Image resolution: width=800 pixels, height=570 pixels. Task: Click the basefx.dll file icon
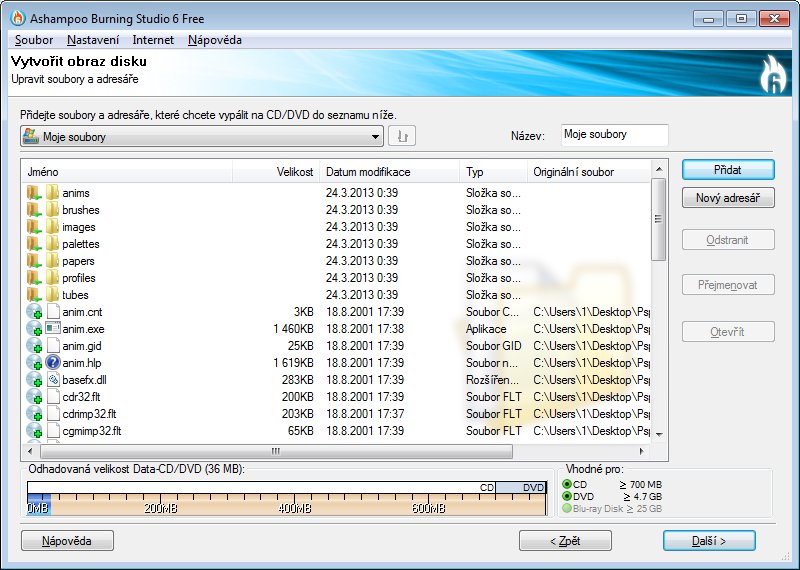pos(53,379)
